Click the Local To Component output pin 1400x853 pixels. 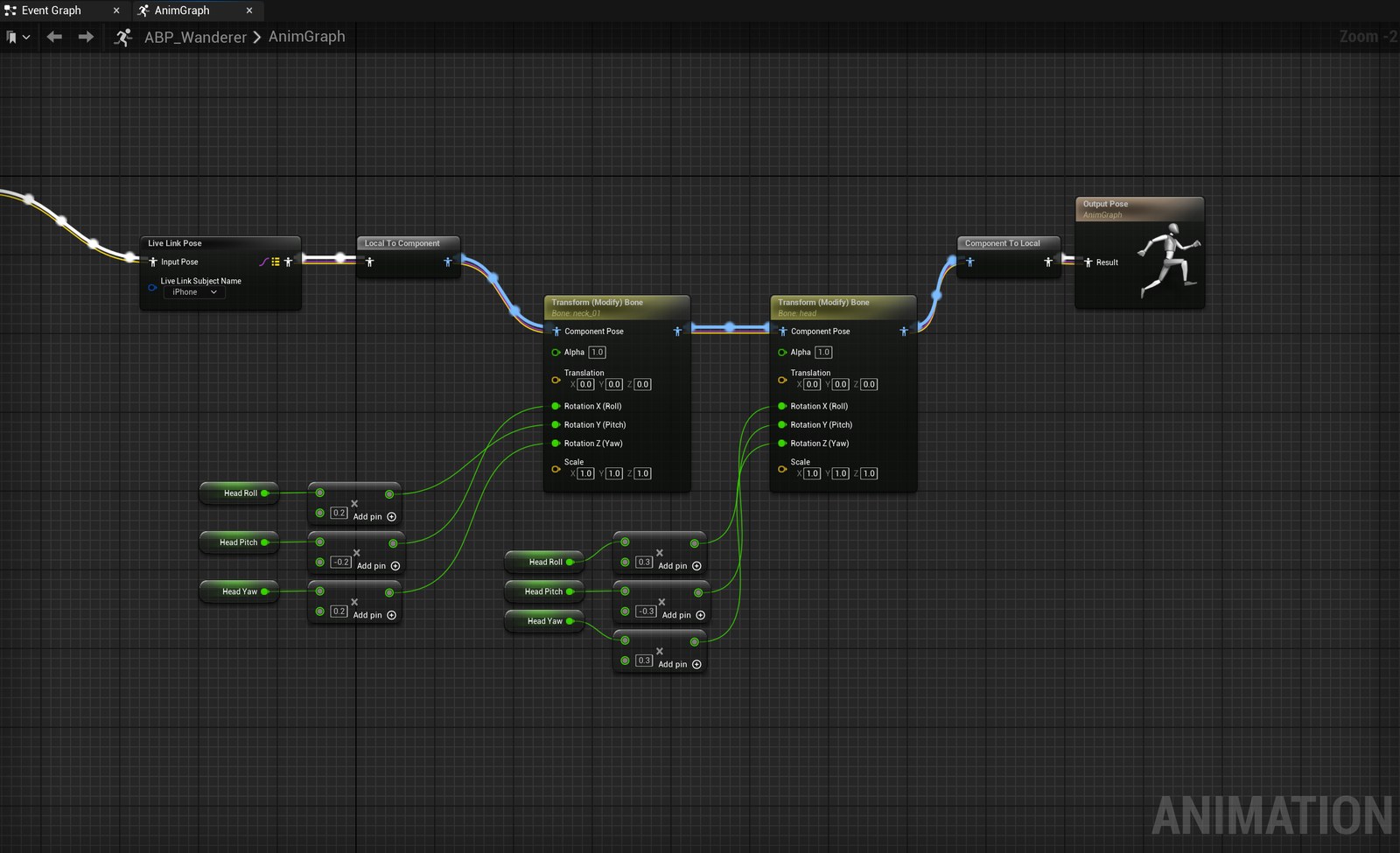(x=448, y=262)
